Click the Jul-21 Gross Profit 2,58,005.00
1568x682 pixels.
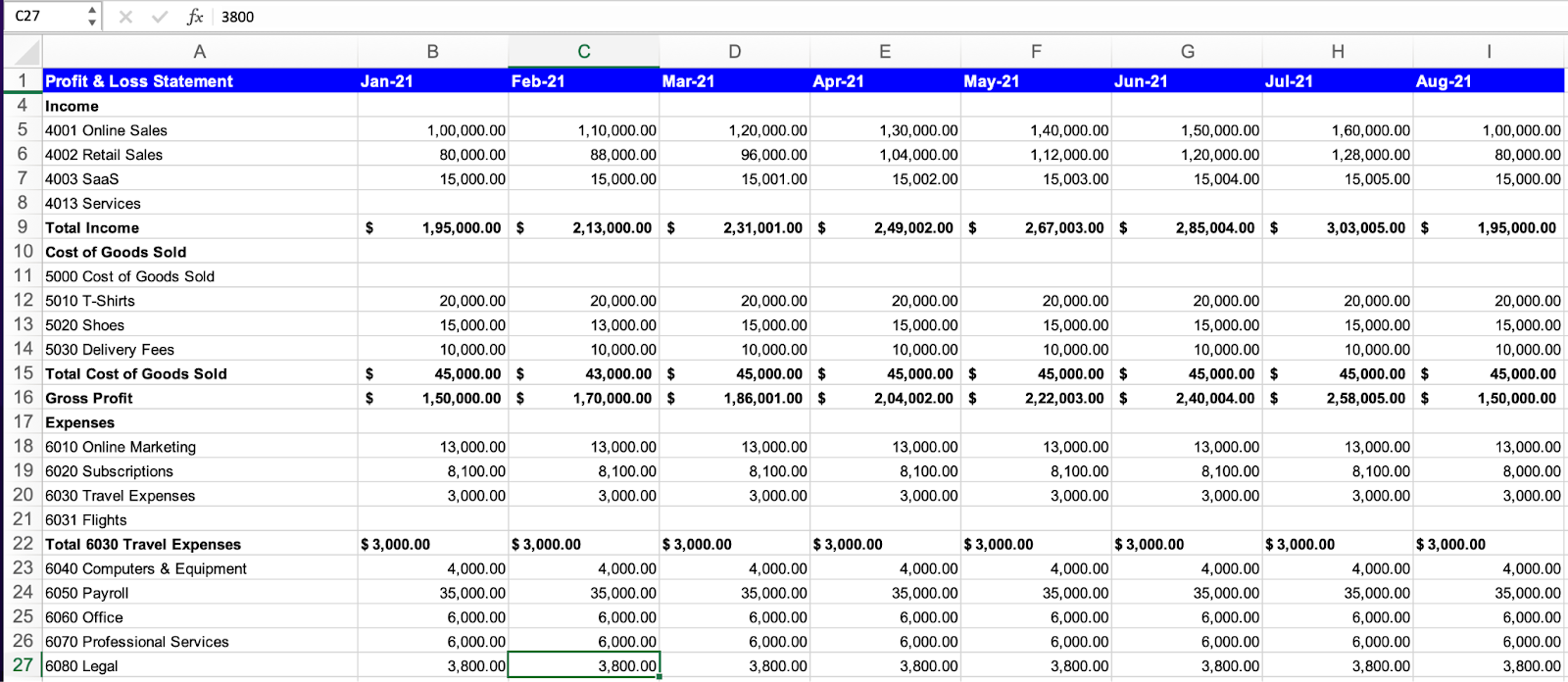pos(1339,398)
